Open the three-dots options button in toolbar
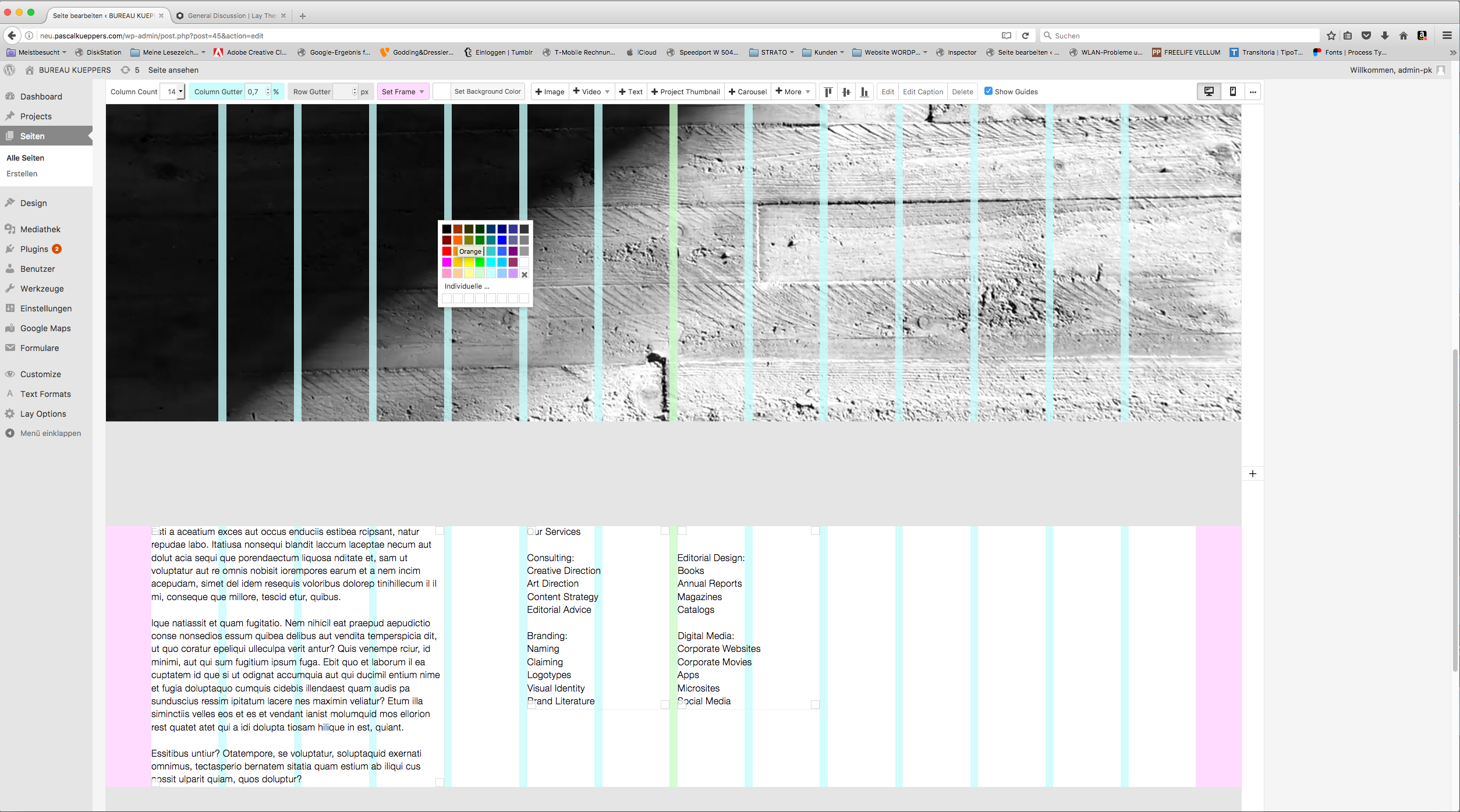Screen dimensions: 1460x812 (1253, 91)
